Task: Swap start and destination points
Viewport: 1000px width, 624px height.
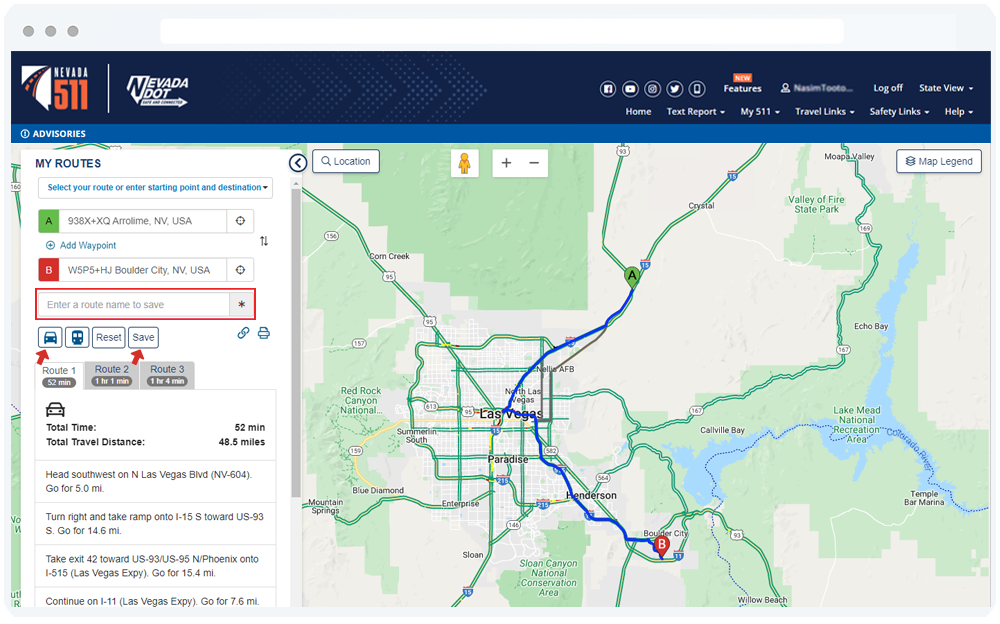Action: pyautogui.click(x=264, y=241)
